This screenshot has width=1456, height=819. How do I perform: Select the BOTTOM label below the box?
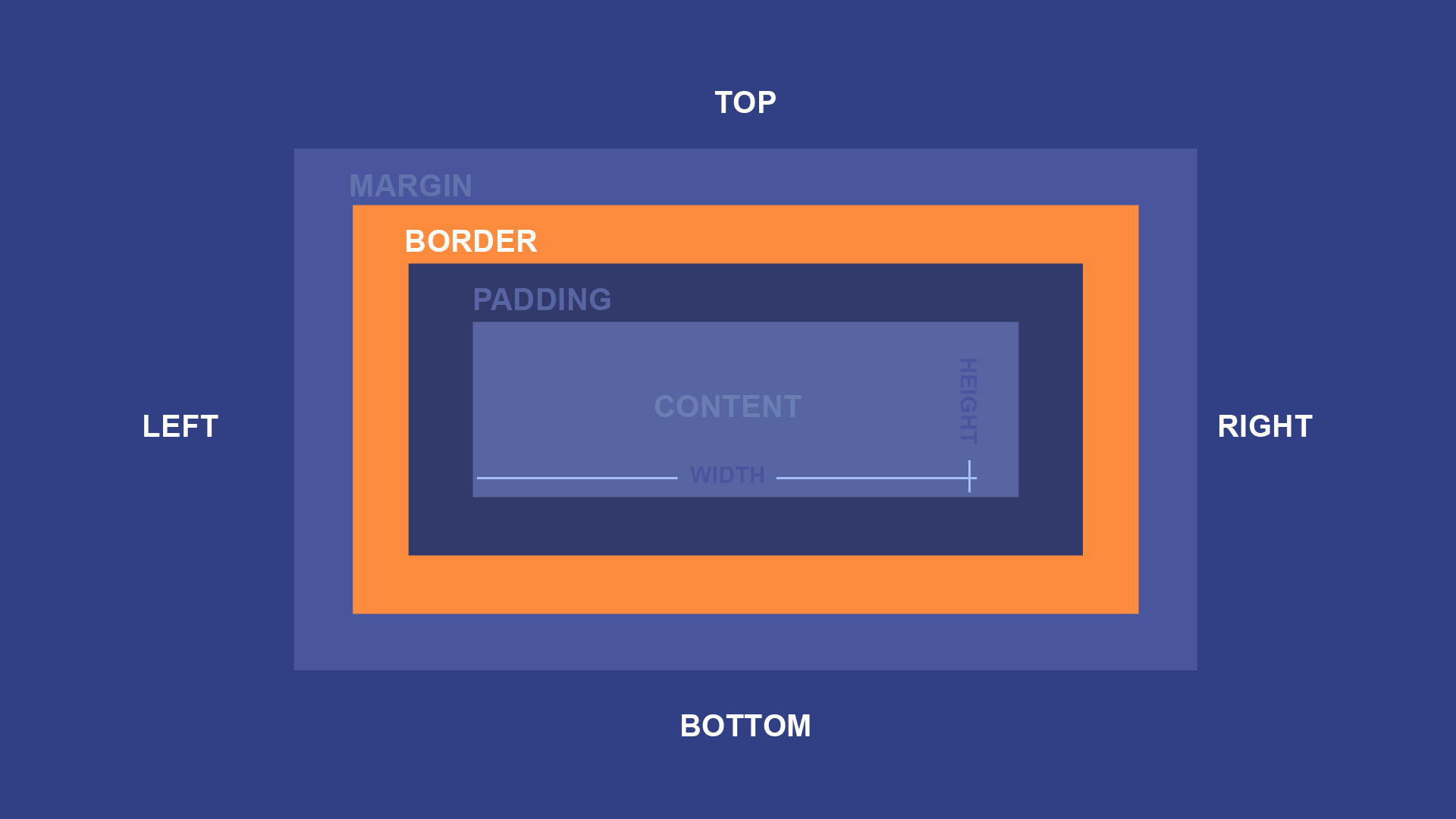[745, 724]
